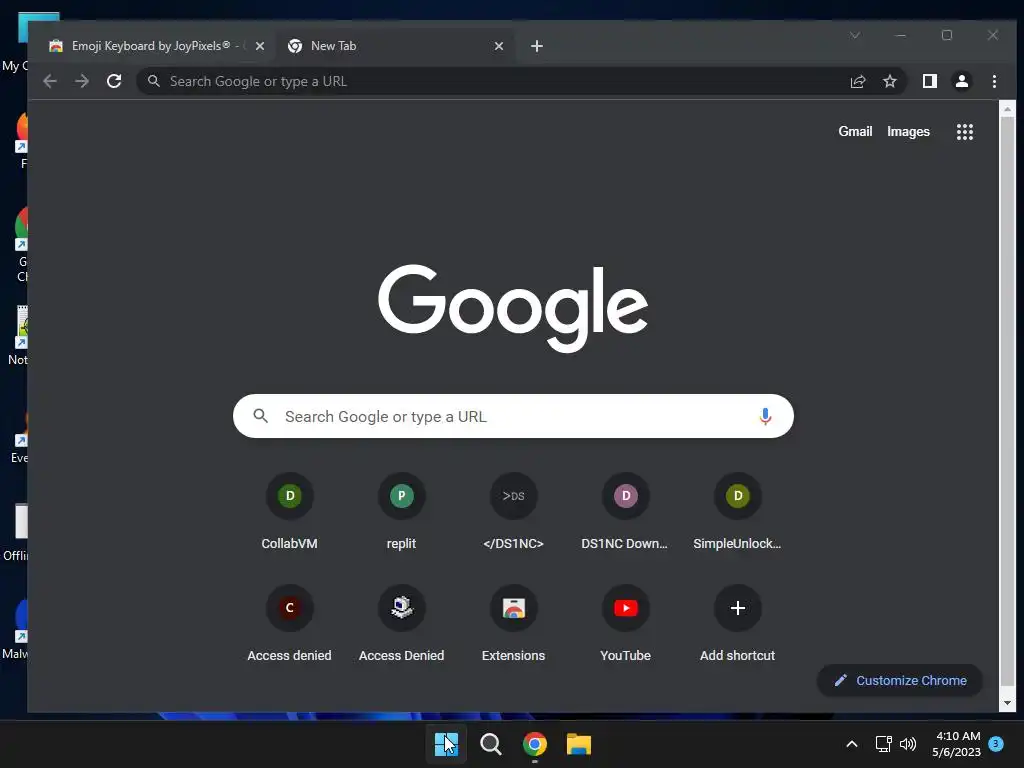Screen dimensions: 1024x768
Task: Open Windows taskbar search
Action: tap(490, 744)
